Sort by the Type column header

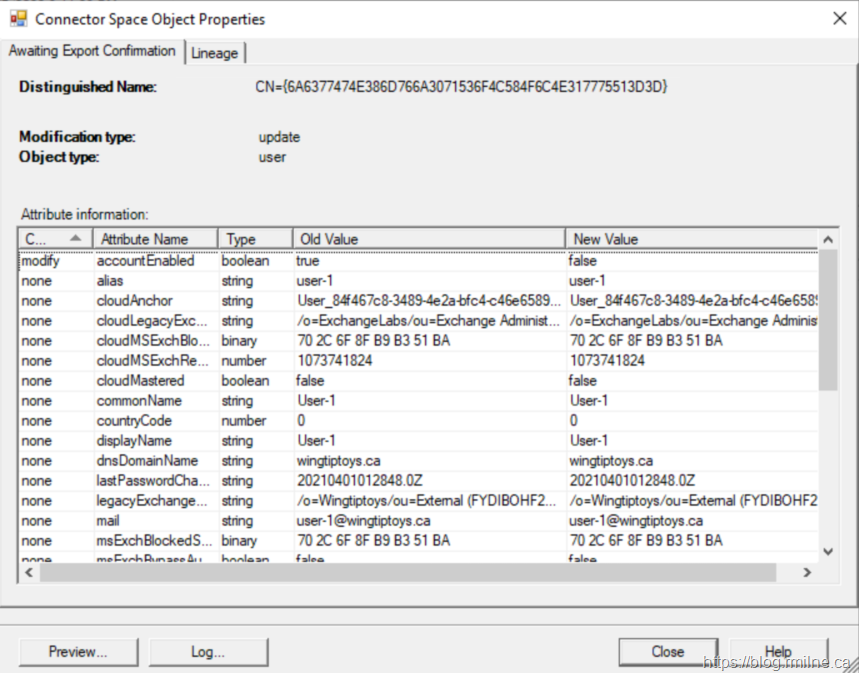click(x=254, y=239)
